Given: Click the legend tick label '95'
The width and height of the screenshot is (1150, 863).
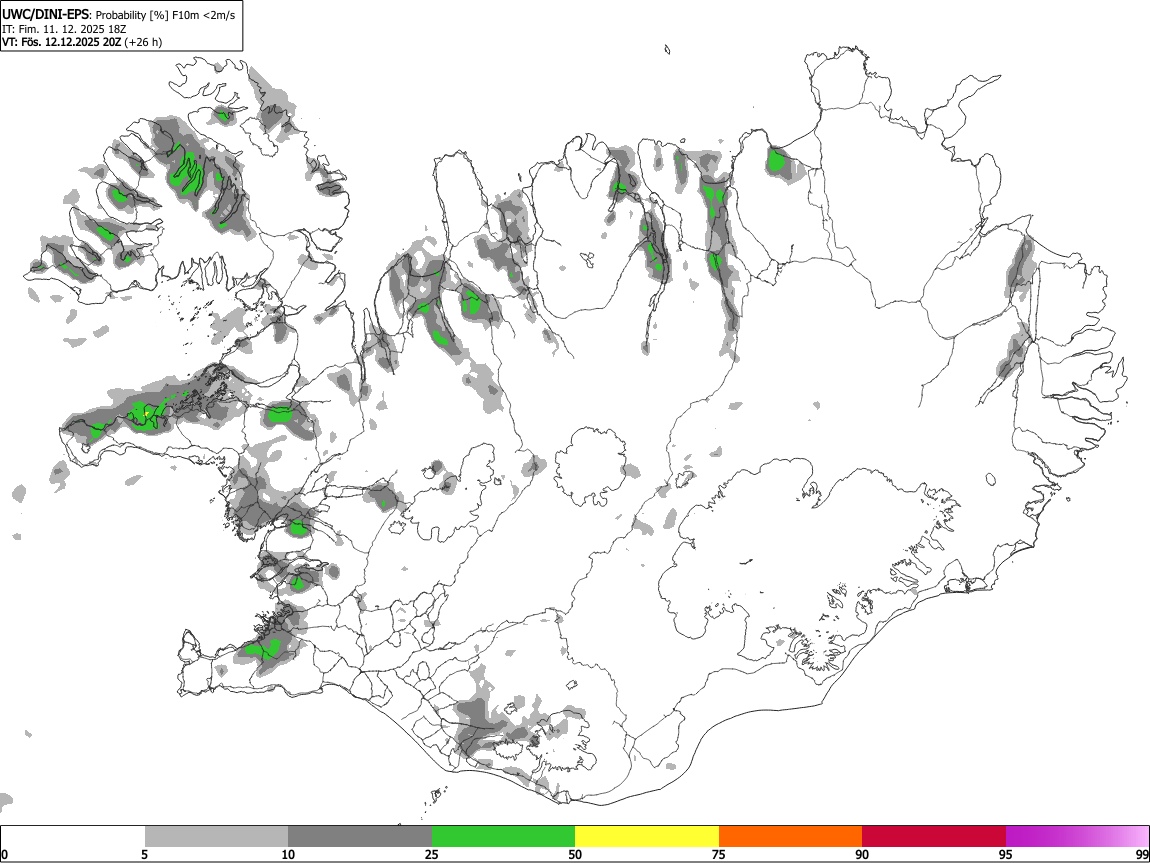Looking at the screenshot, I should [x=1006, y=854].
